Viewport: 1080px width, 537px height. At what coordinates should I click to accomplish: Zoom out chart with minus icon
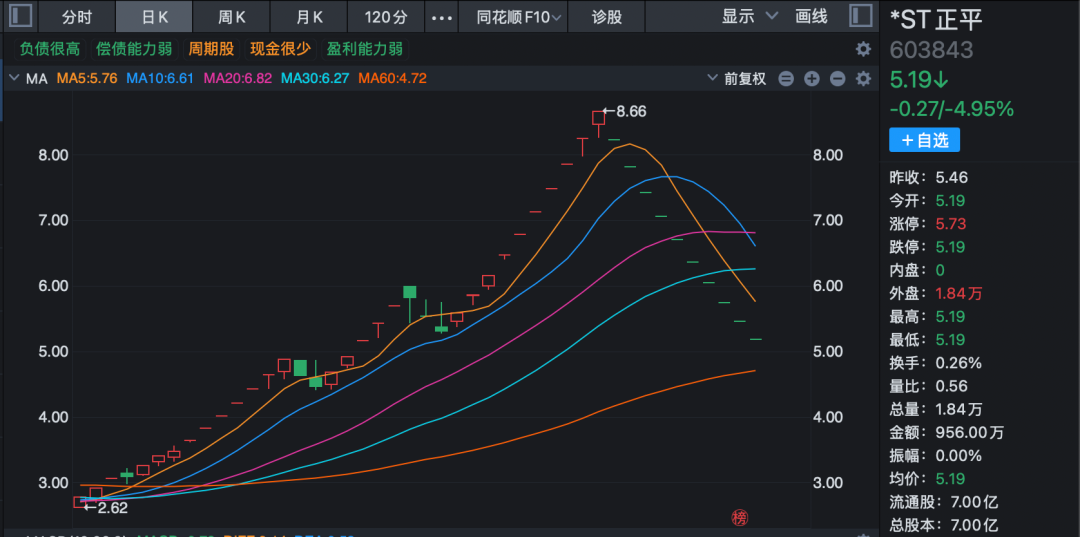pyautogui.click(x=838, y=79)
